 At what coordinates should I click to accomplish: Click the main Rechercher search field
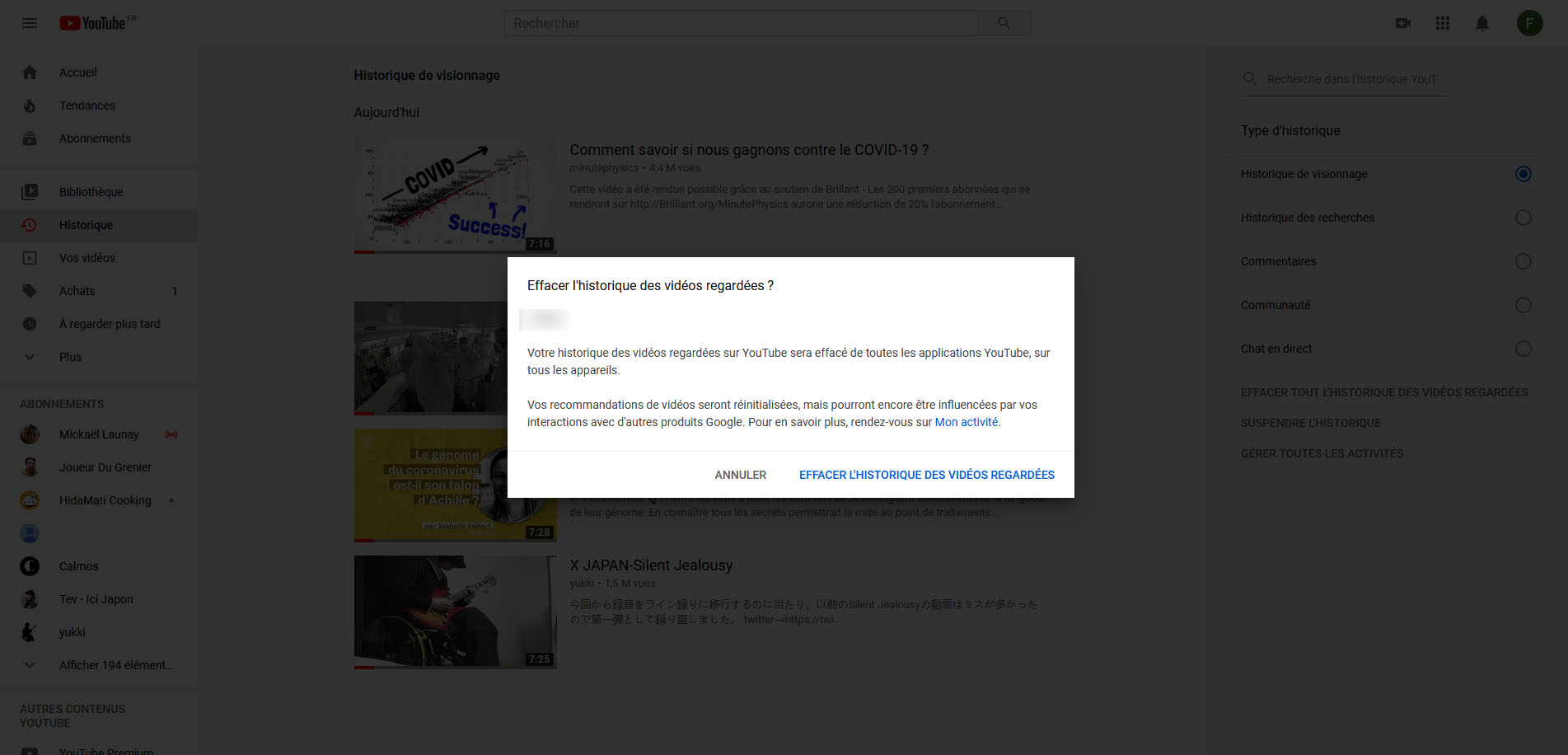[x=741, y=23]
